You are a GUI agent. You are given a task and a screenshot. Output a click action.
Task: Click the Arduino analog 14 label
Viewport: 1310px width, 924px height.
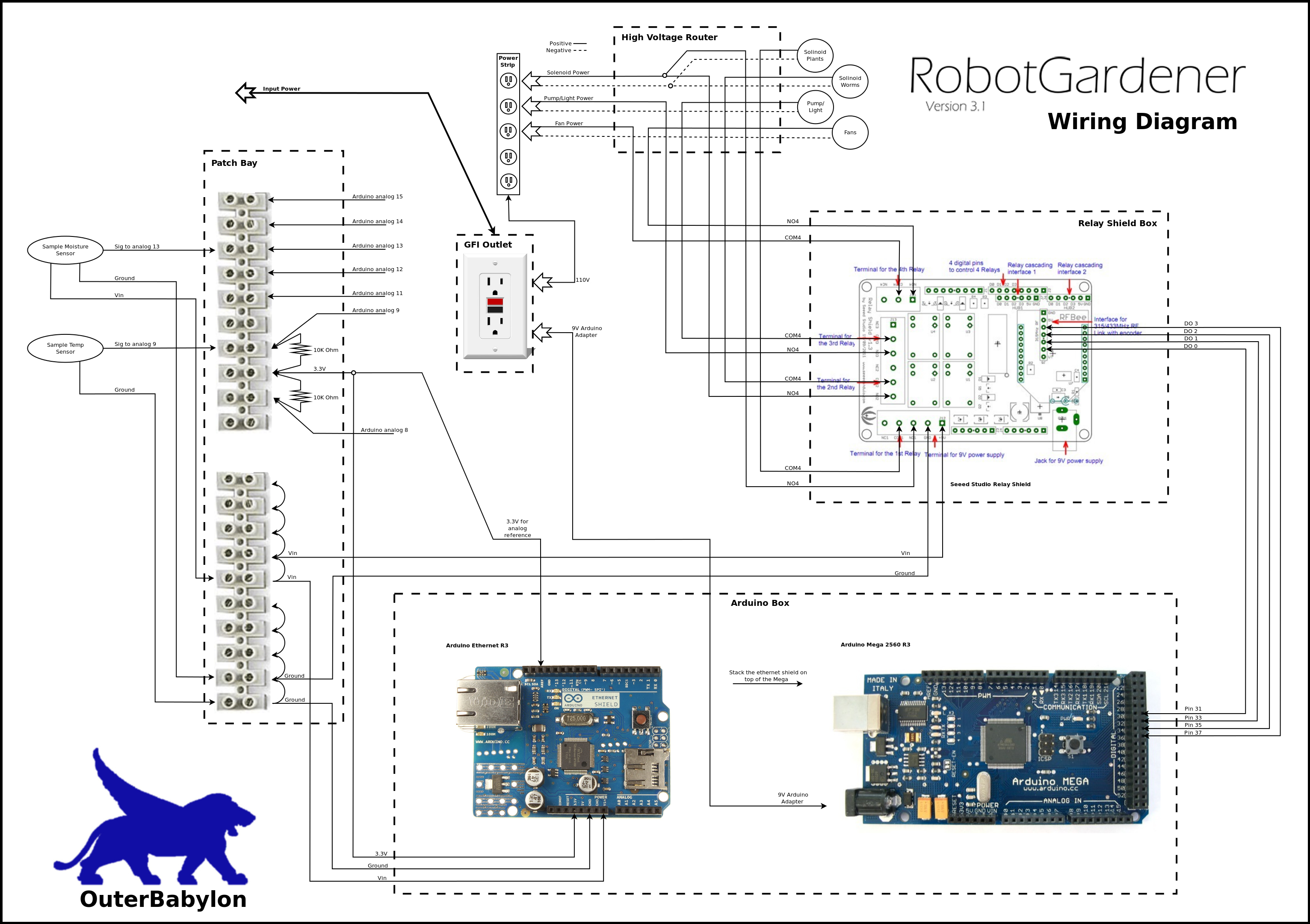(x=377, y=221)
